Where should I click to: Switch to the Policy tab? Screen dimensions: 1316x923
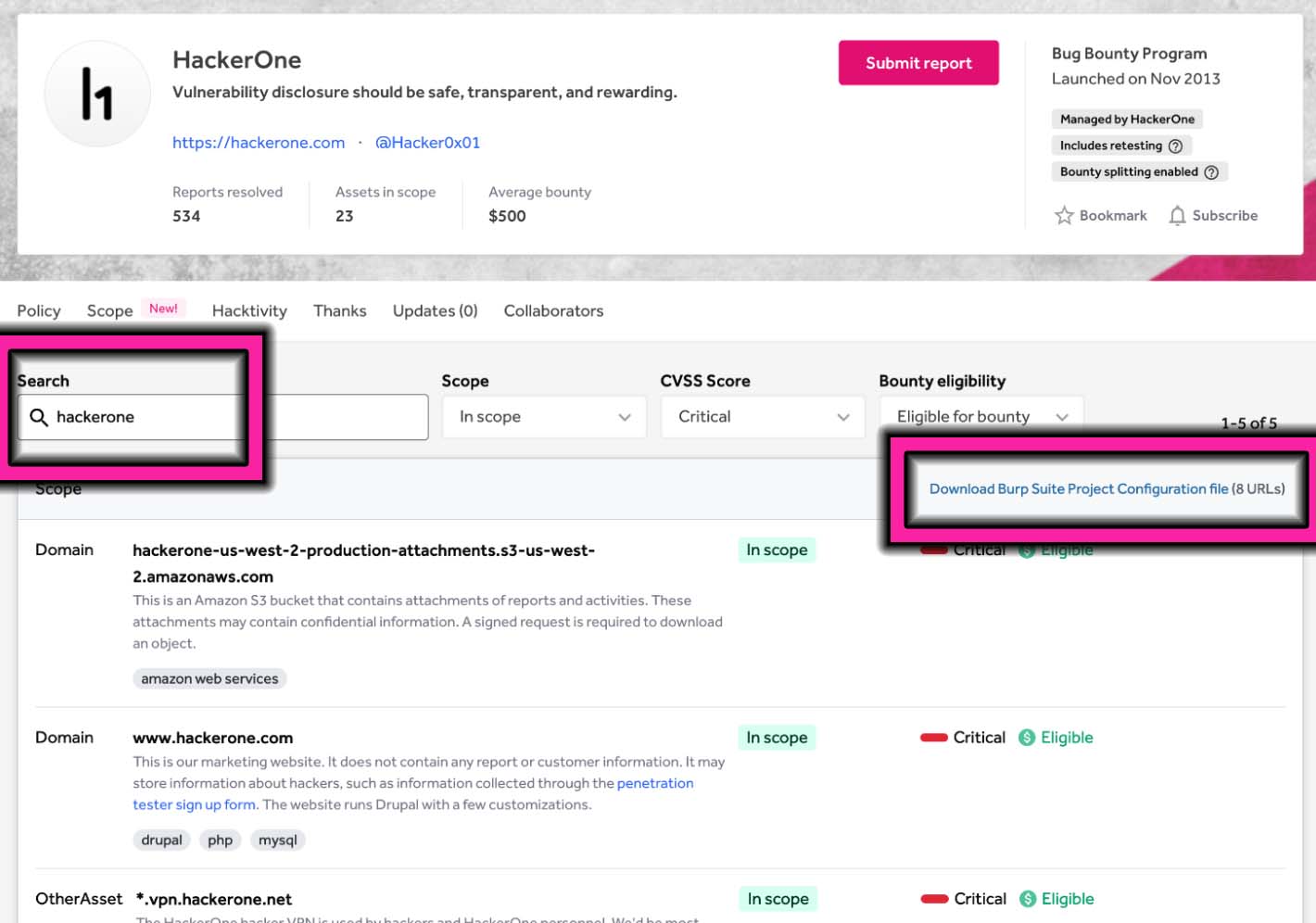pyautogui.click(x=39, y=311)
